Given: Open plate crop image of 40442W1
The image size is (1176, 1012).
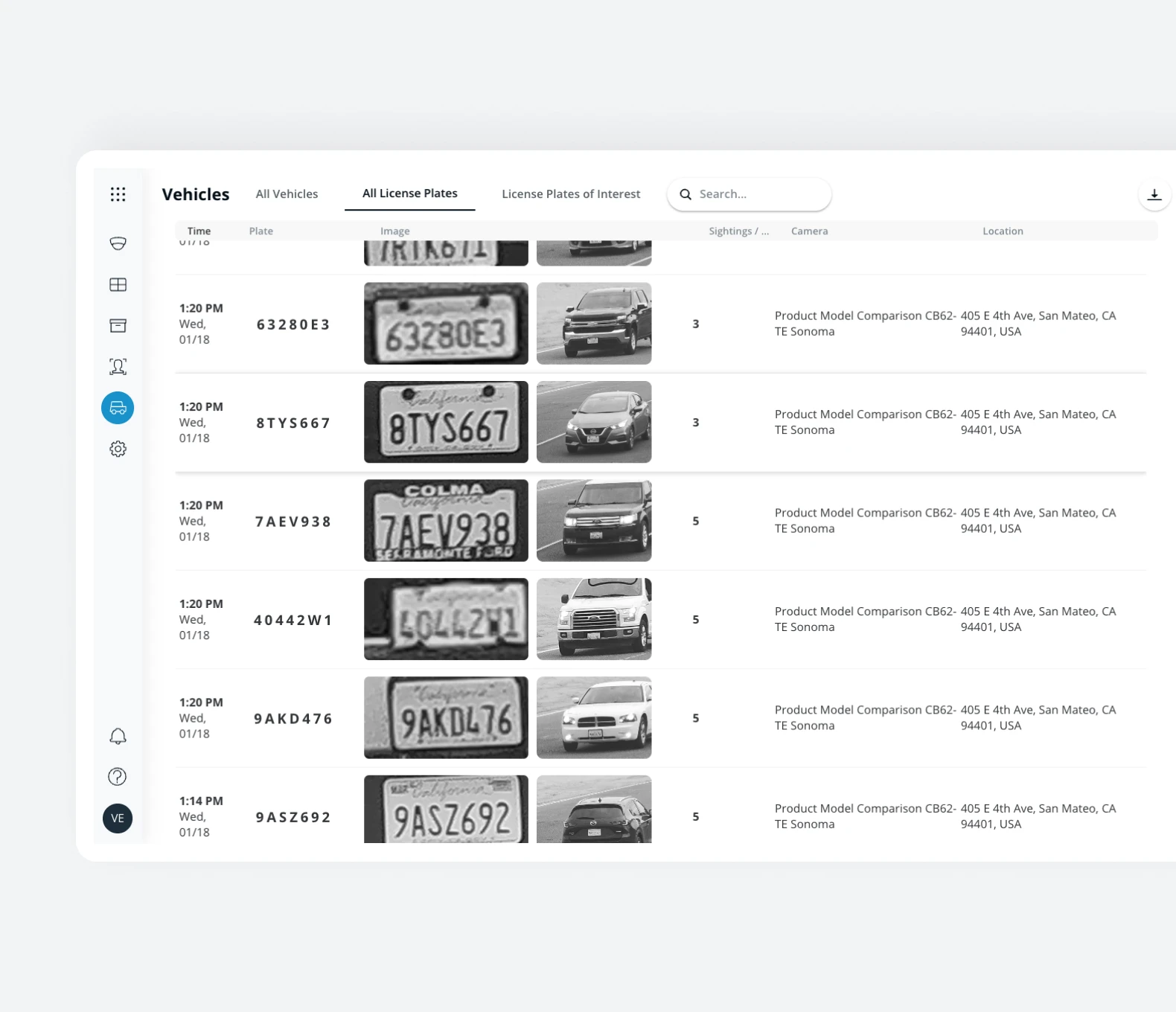Looking at the screenshot, I should click(x=446, y=619).
